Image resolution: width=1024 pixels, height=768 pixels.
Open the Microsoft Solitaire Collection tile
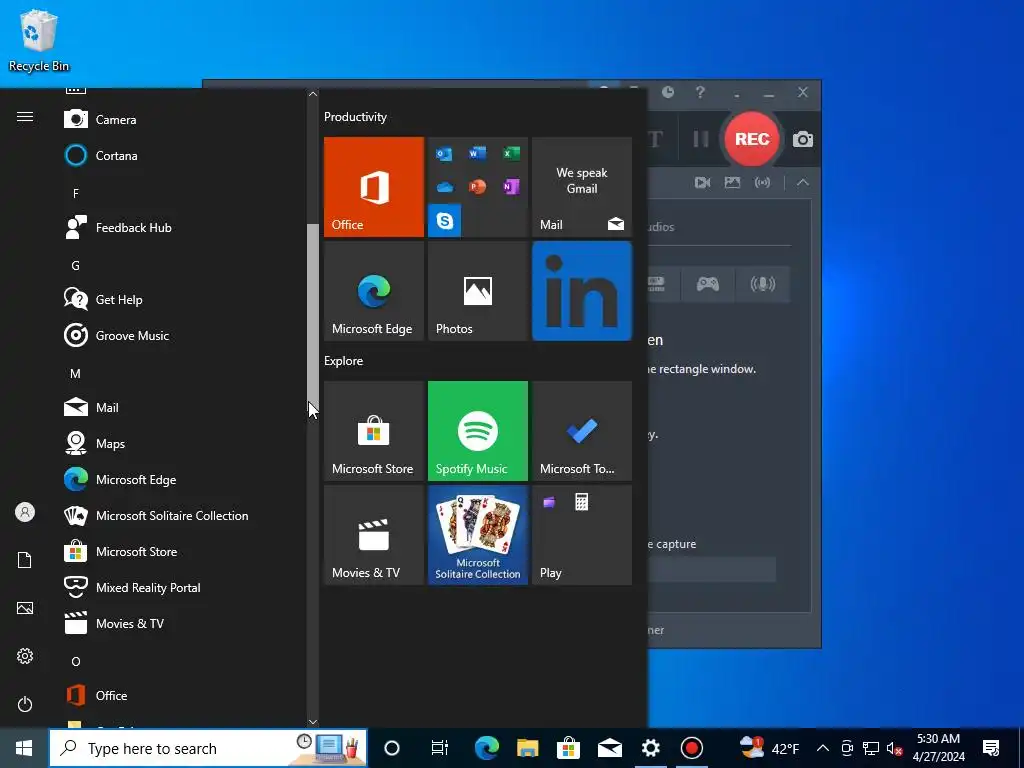(x=478, y=535)
